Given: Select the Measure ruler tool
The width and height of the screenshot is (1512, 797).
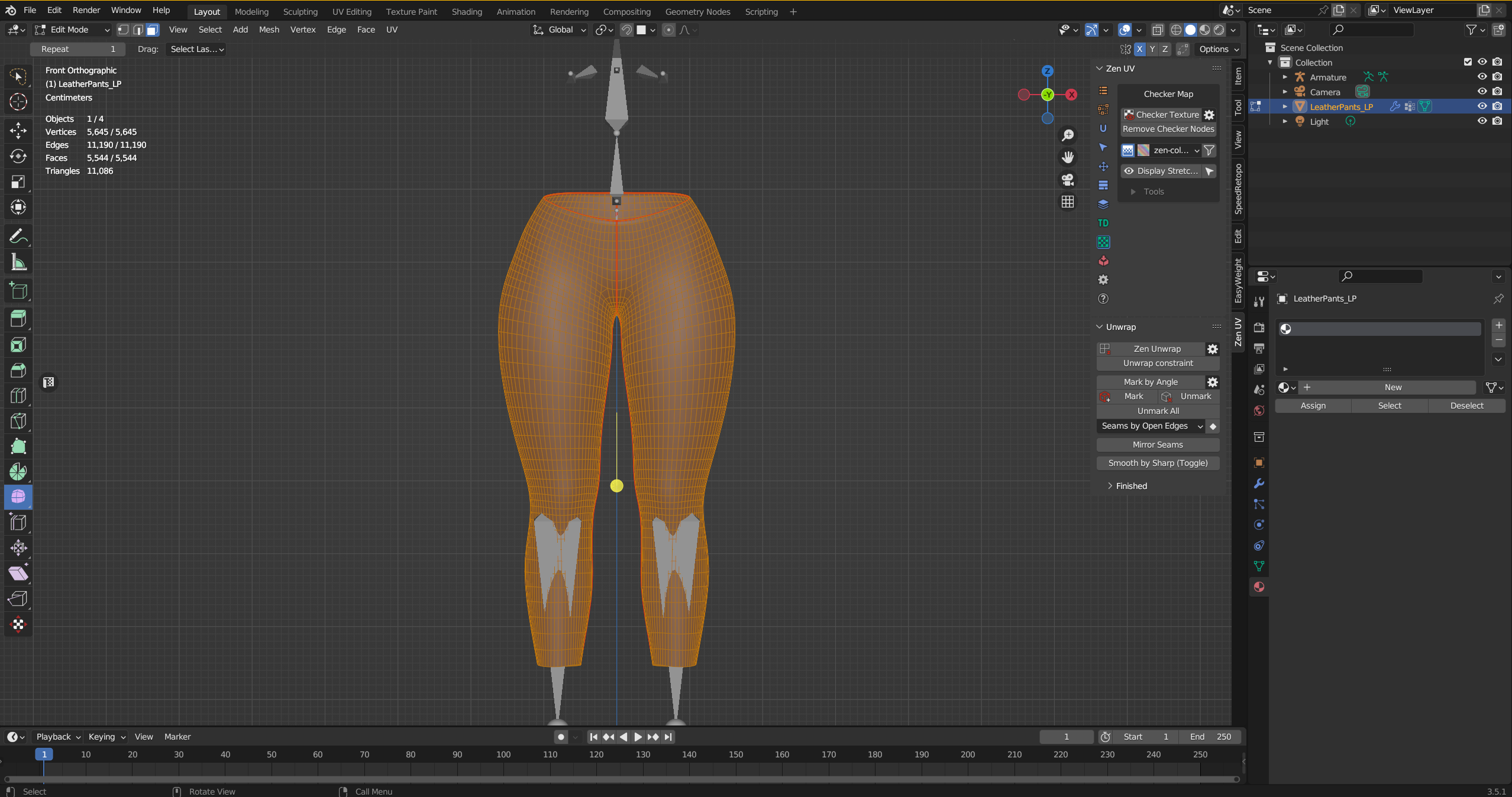Looking at the screenshot, I should click(x=18, y=263).
